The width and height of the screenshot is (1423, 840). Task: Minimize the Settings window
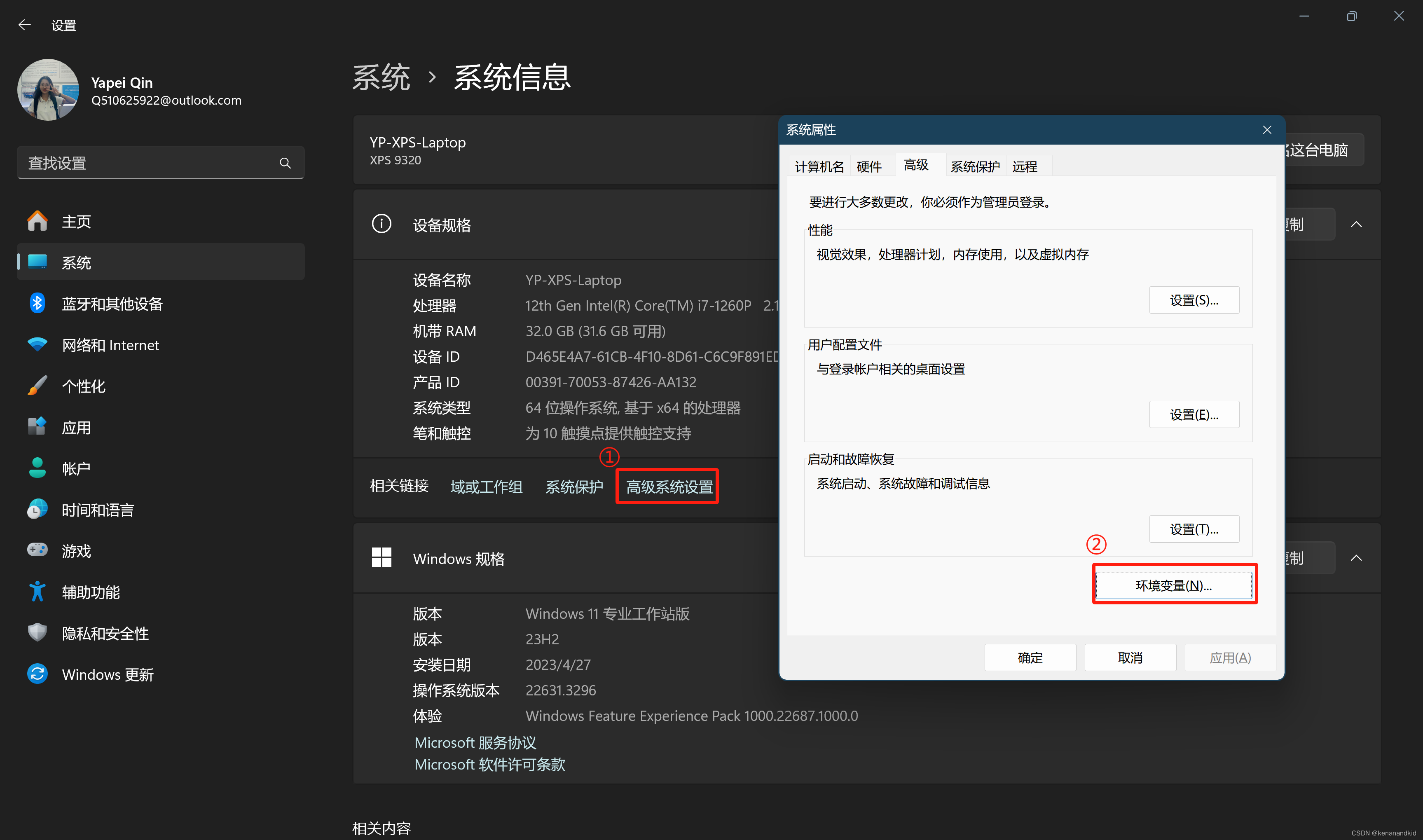coord(1304,16)
